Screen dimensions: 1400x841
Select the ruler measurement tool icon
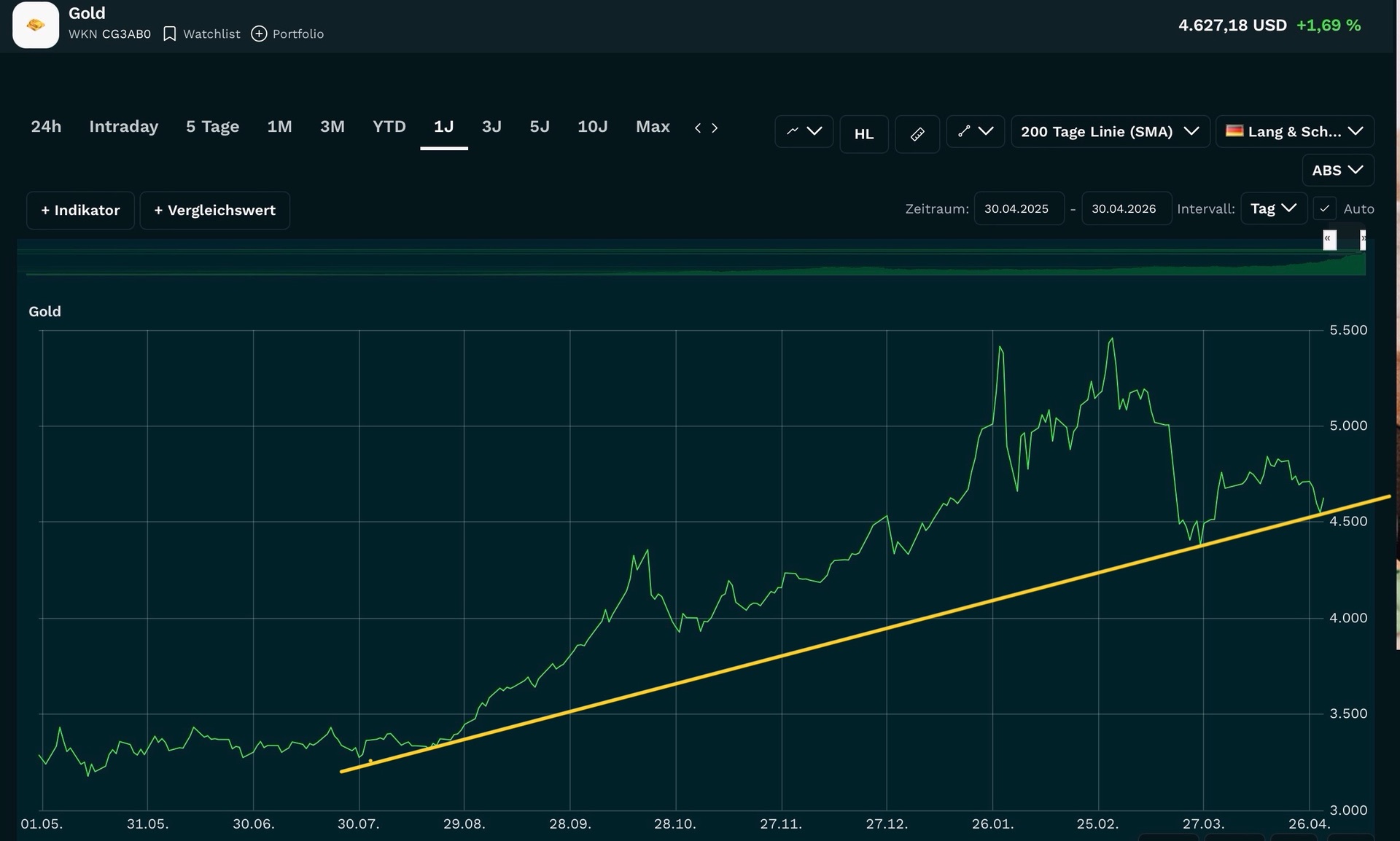[917, 134]
